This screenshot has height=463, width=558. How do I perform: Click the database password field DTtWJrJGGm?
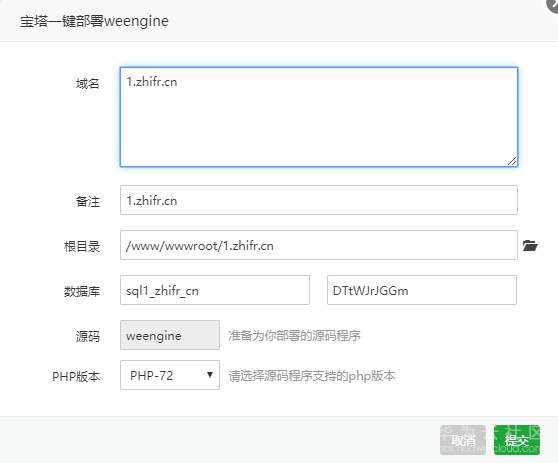422,290
